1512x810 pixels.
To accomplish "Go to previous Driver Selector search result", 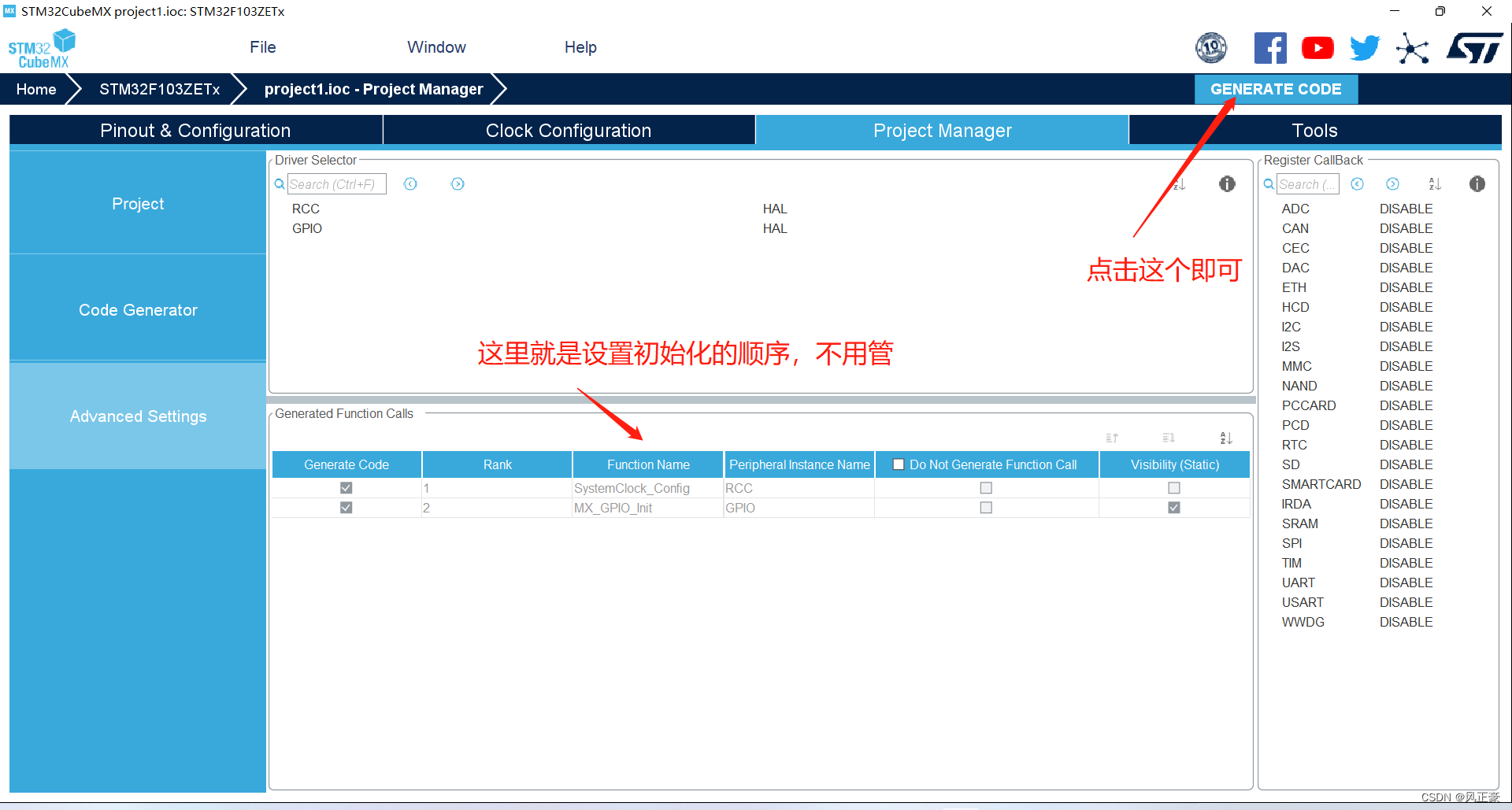I will (x=410, y=184).
